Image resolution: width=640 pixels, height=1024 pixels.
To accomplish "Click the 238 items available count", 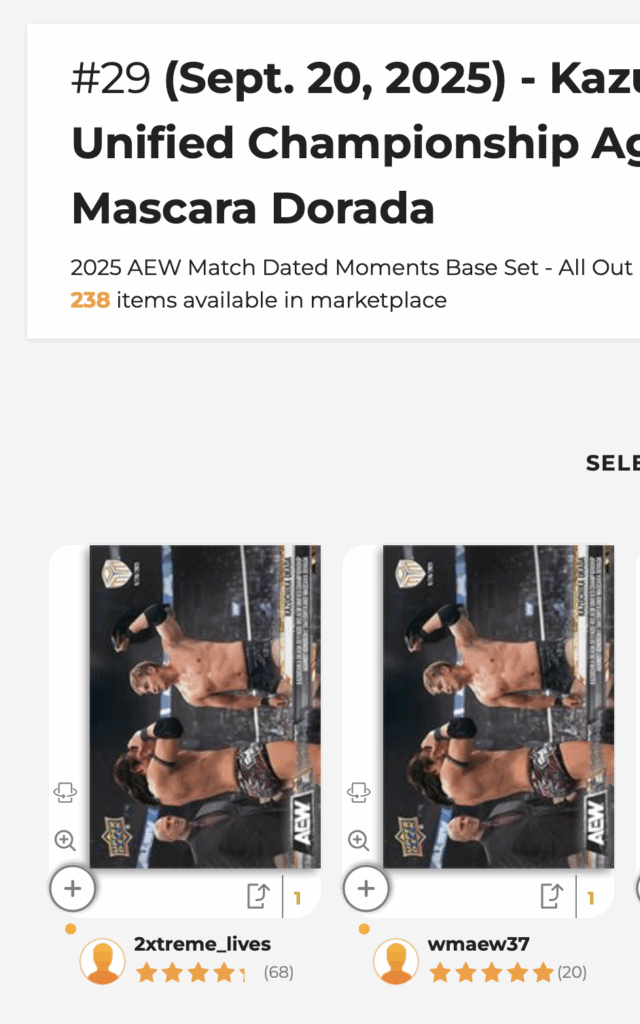I will [90, 300].
